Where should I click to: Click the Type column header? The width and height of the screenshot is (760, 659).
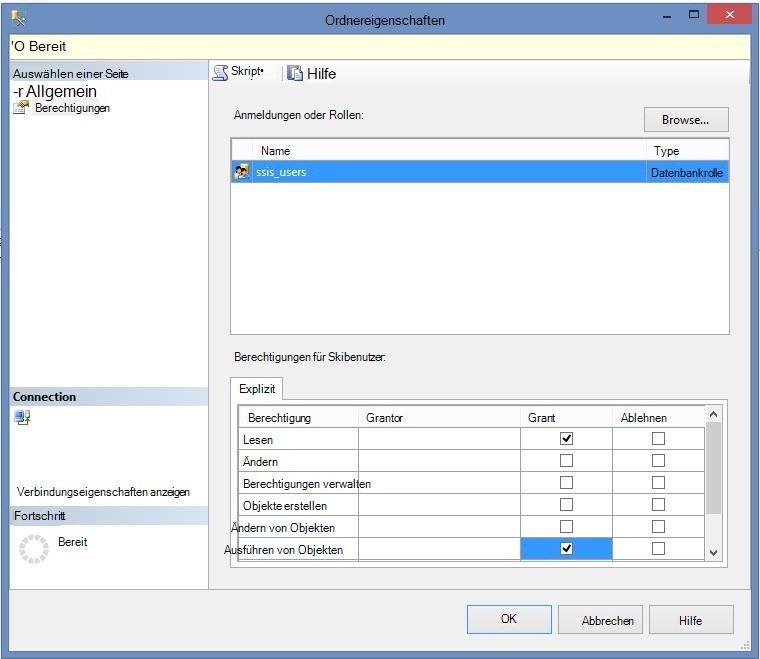click(x=687, y=151)
